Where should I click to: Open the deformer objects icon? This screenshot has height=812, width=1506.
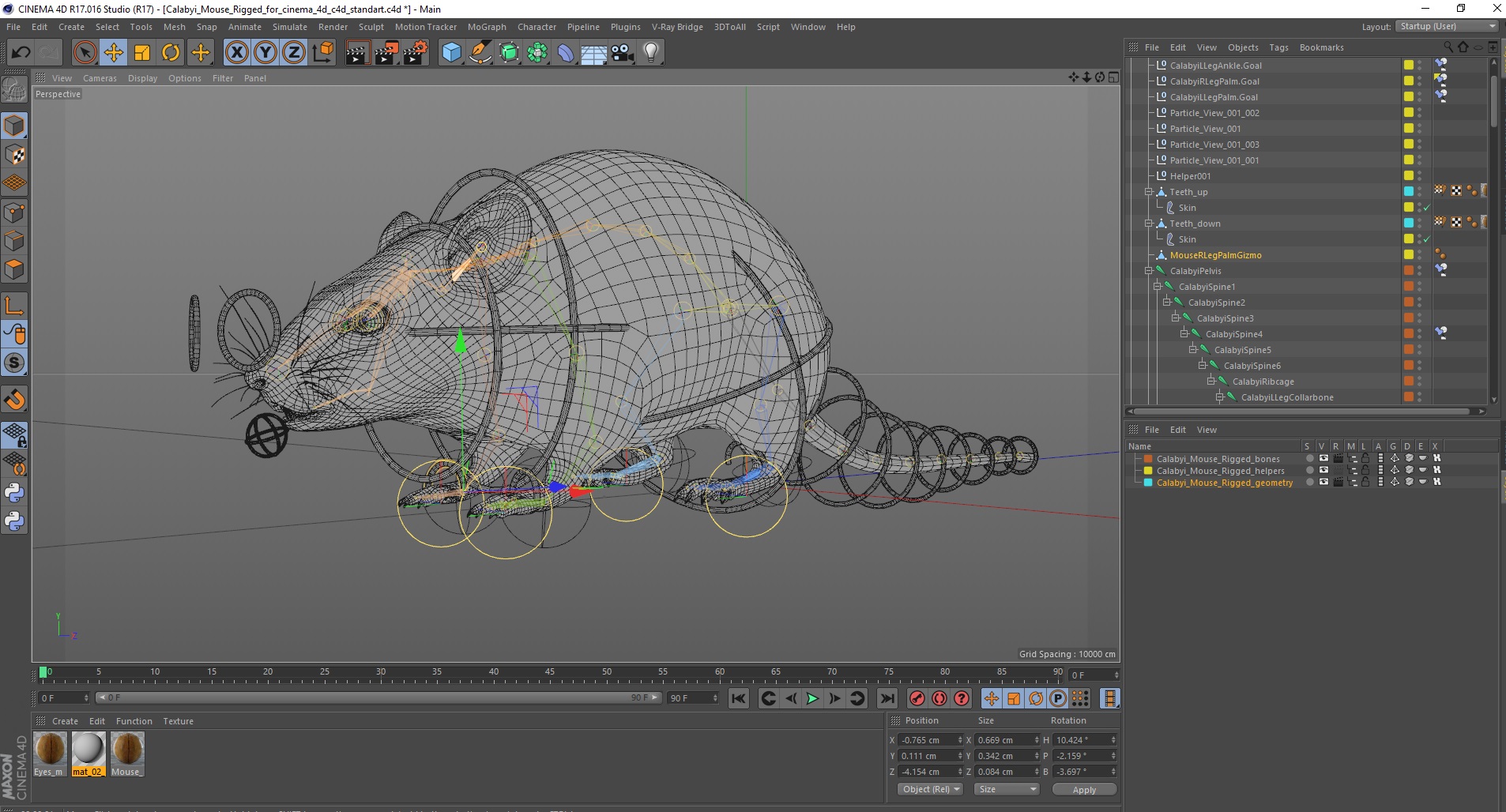tap(566, 53)
